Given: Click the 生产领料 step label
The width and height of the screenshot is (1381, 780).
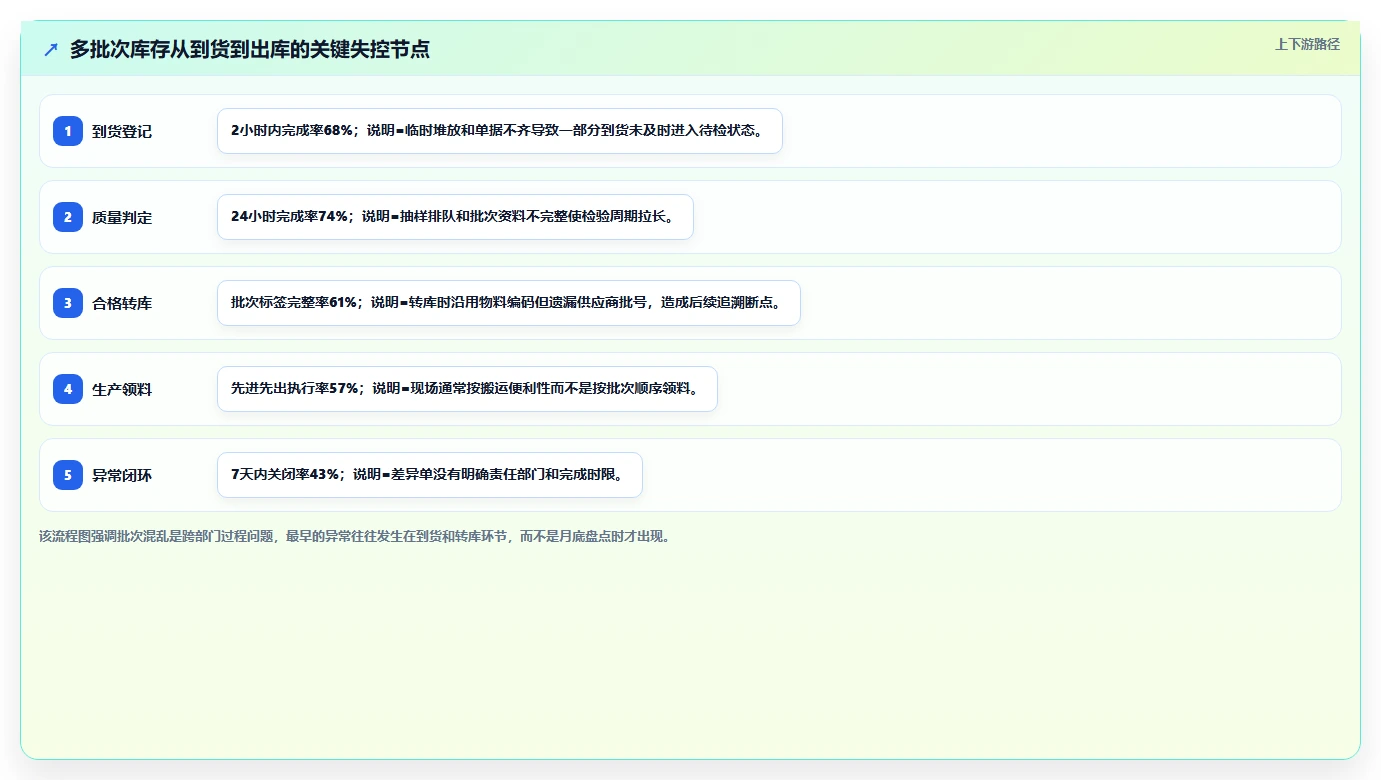Looking at the screenshot, I should pyautogui.click(x=122, y=389).
